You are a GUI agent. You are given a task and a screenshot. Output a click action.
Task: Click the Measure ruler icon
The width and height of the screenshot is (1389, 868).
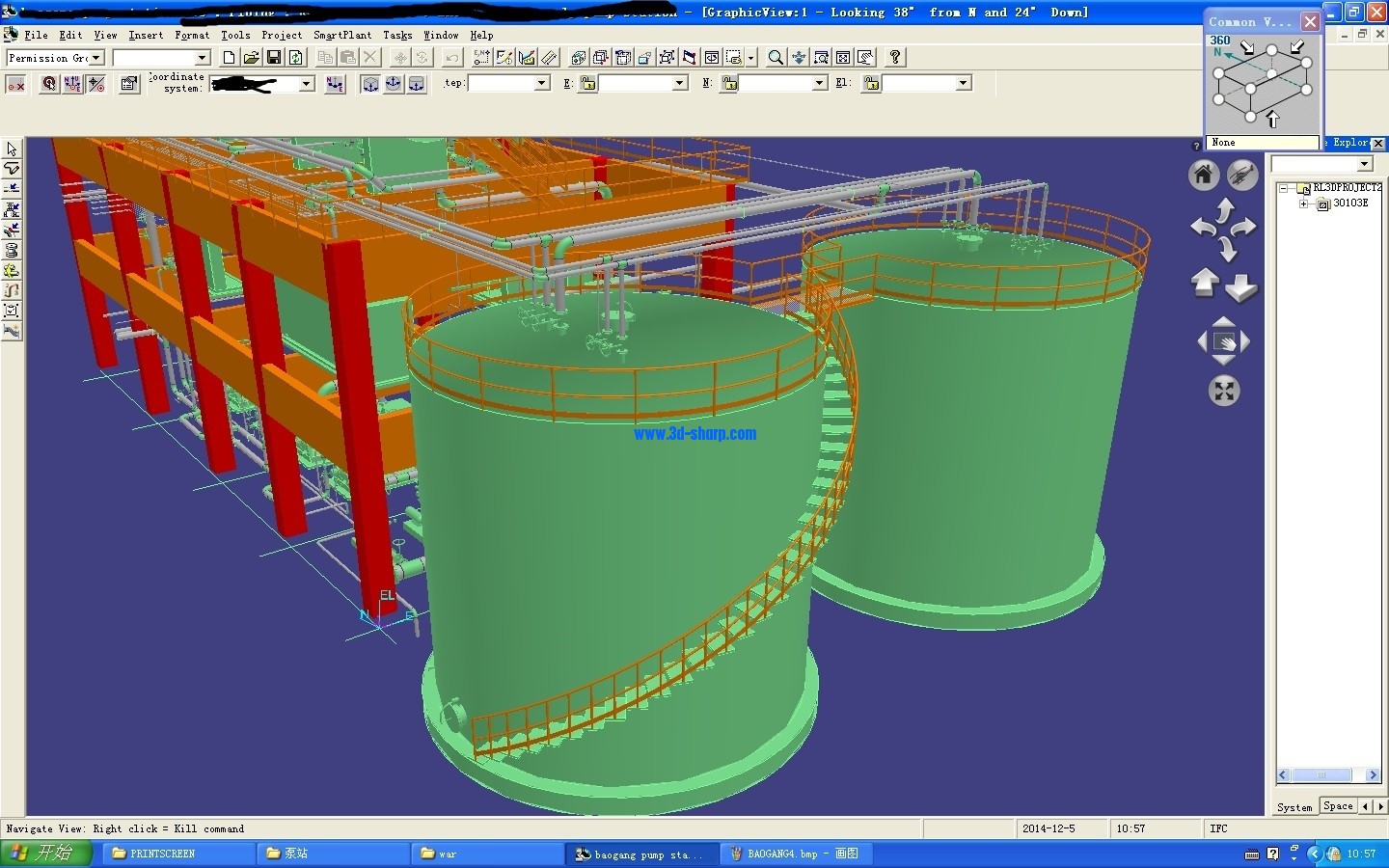[x=550, y=58]
